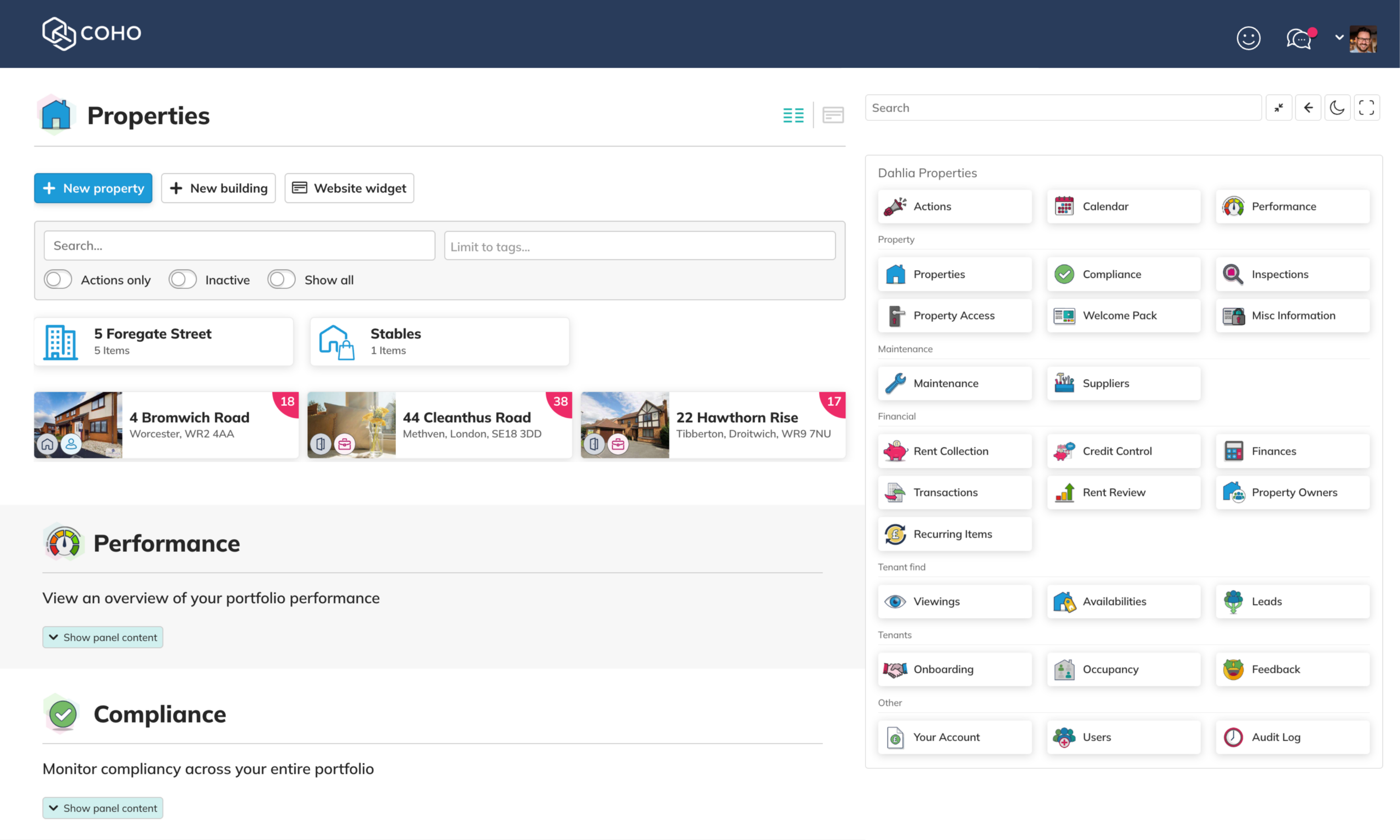
Task: Click the Limit to tags input field
Action: pyautogui.click(x=639, y=246)
